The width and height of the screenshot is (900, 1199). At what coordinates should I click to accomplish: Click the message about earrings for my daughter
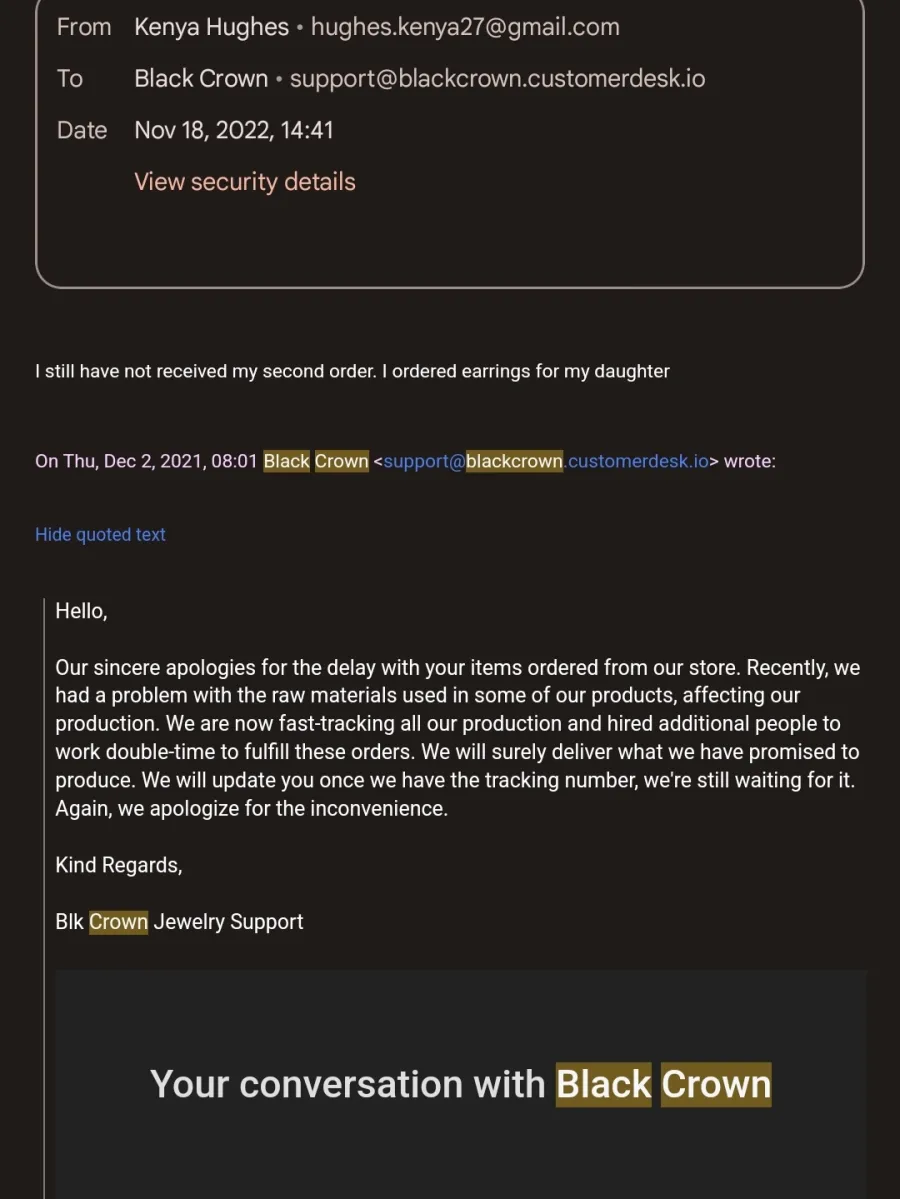tap(353, 372)
